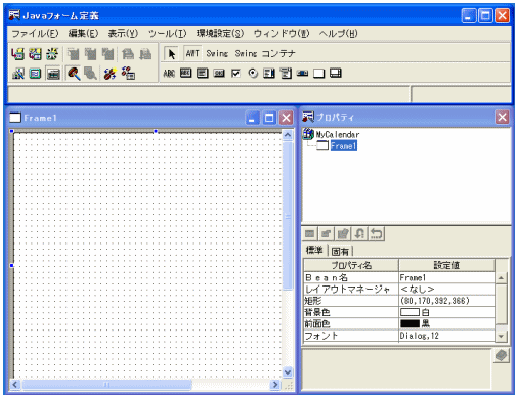Screen dimensions: 516x396
Task: Open the ファイル(F) menu
Action: [35, 34]
